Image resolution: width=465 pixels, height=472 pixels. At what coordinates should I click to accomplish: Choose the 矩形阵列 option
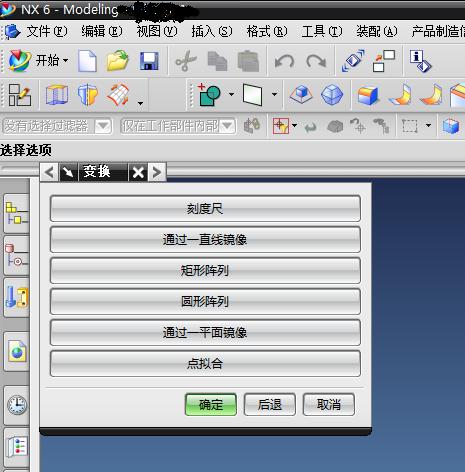(205, 271)
